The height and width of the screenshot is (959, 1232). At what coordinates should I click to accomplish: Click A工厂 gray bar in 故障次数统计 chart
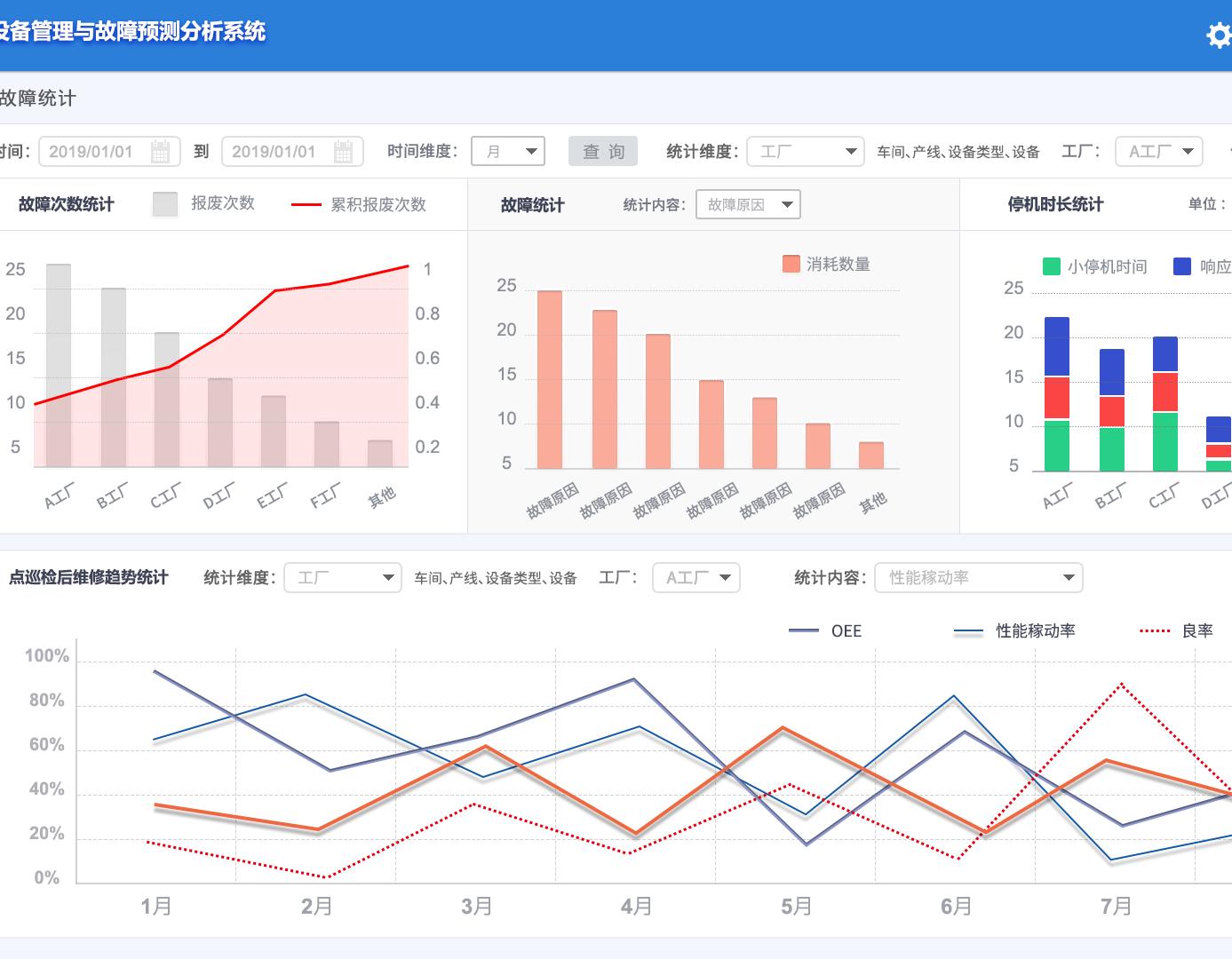(59, 366)
